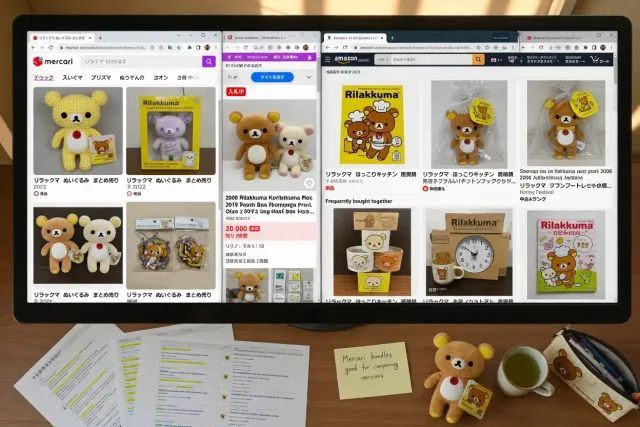Image resolution: width=640 pixels, height=427 pixels.
Task: Open the Rilakkuma clock and mug set on Amazon
Action: (x=469, y=253)
